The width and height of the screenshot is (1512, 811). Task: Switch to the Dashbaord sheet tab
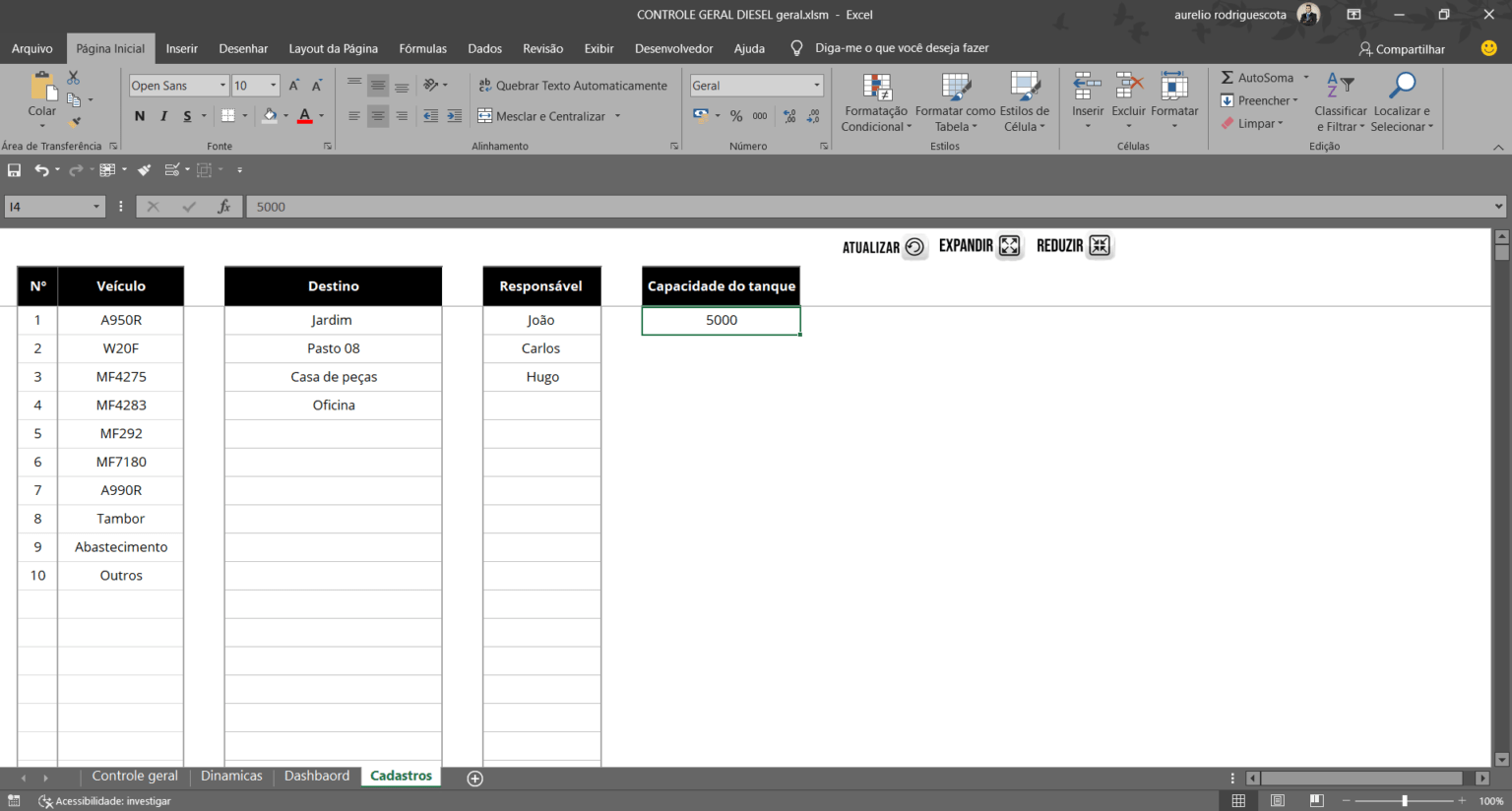click(317, 776)
